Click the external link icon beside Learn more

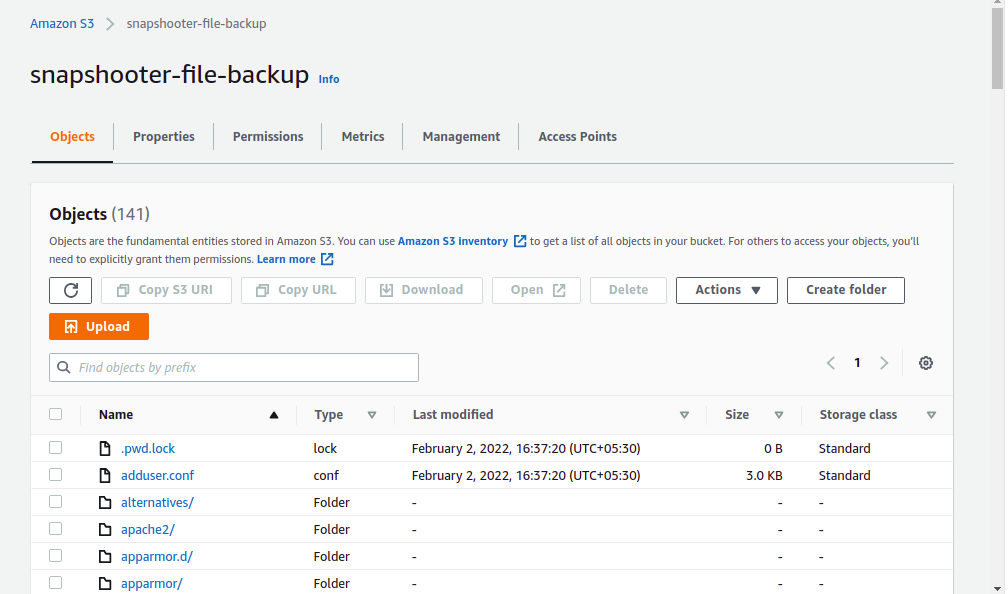327,259
